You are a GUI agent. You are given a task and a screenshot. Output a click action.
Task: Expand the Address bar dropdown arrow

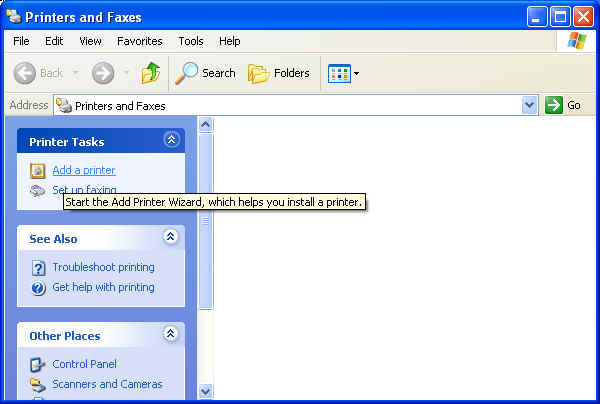pos(529,105)
